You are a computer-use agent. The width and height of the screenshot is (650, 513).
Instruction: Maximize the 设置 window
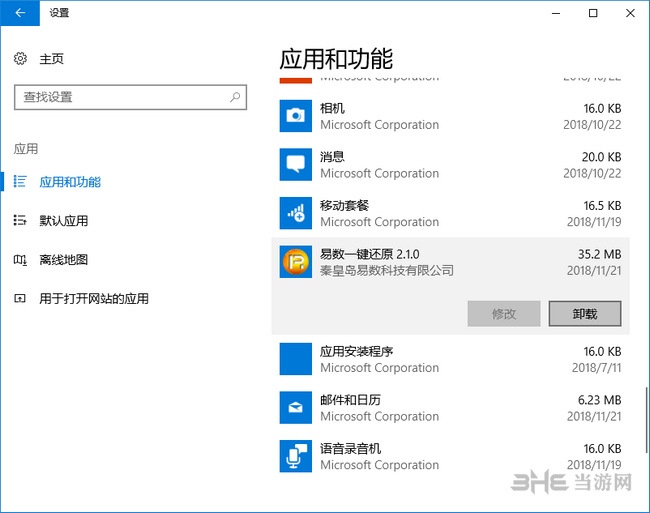pyautogui.click(x=593, y=13)
